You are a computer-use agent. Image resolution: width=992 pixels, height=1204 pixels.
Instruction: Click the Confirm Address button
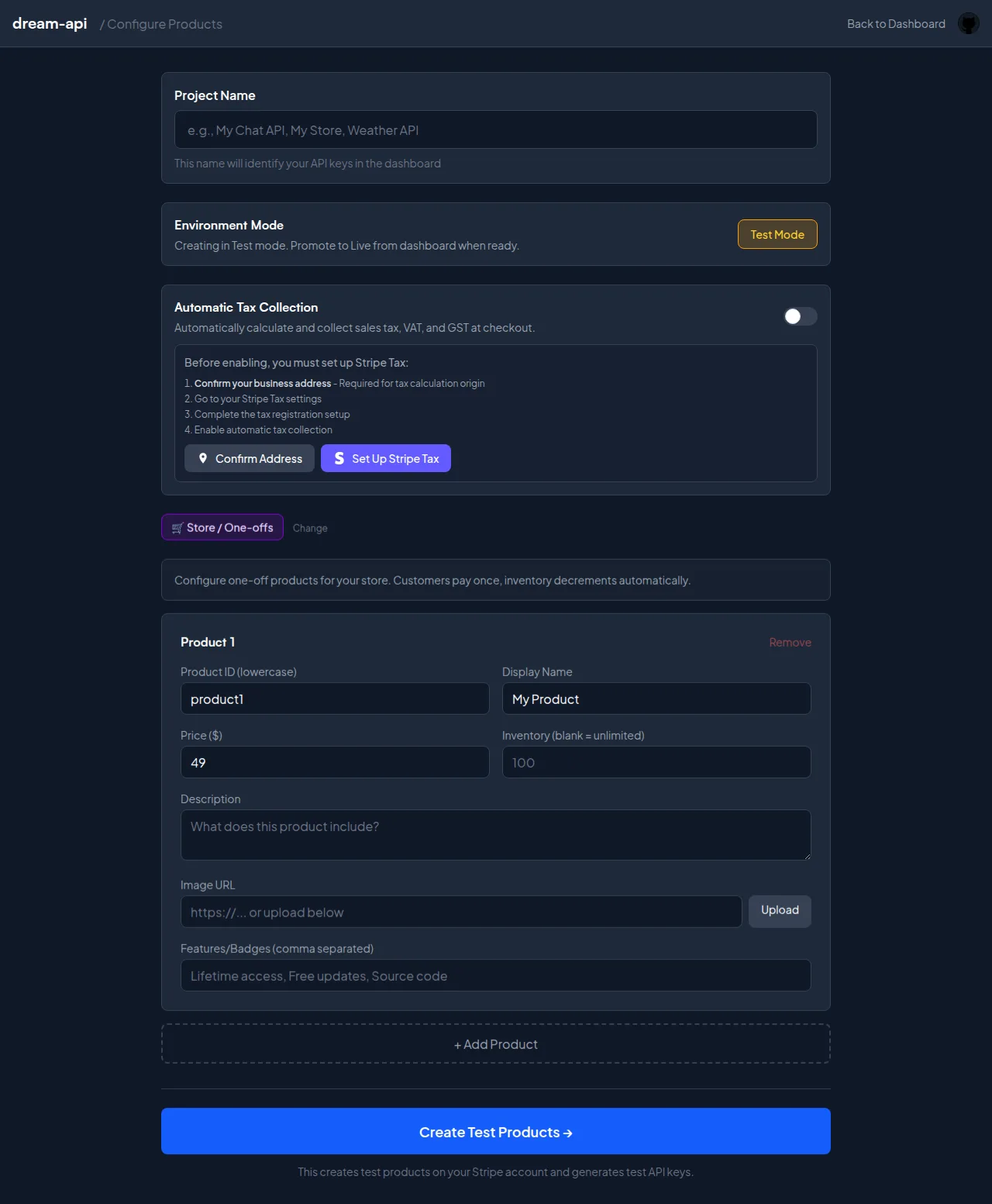pyautogui.click(x=249, y=458)
